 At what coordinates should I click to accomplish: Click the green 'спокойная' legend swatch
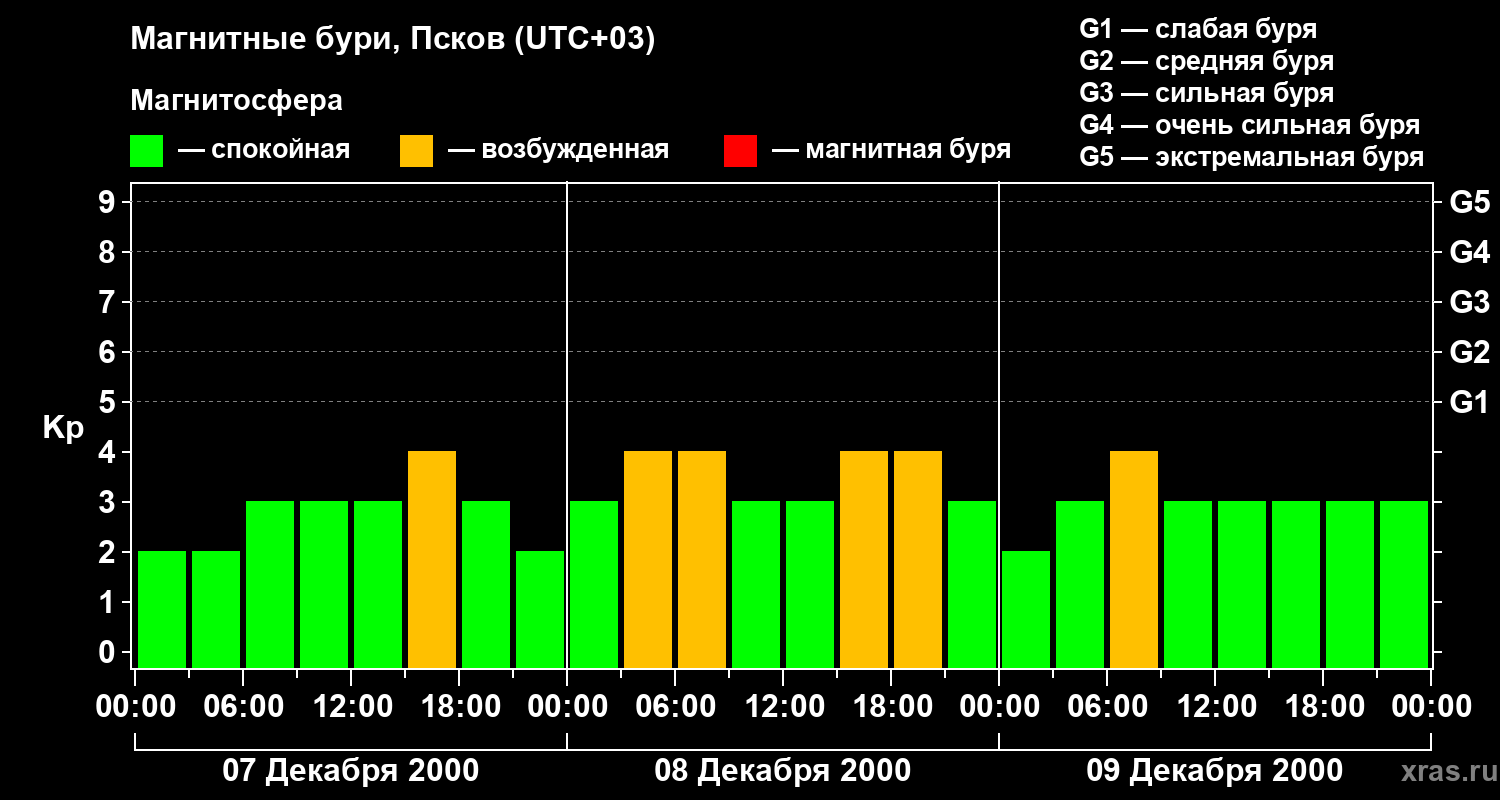pos(147,151)
